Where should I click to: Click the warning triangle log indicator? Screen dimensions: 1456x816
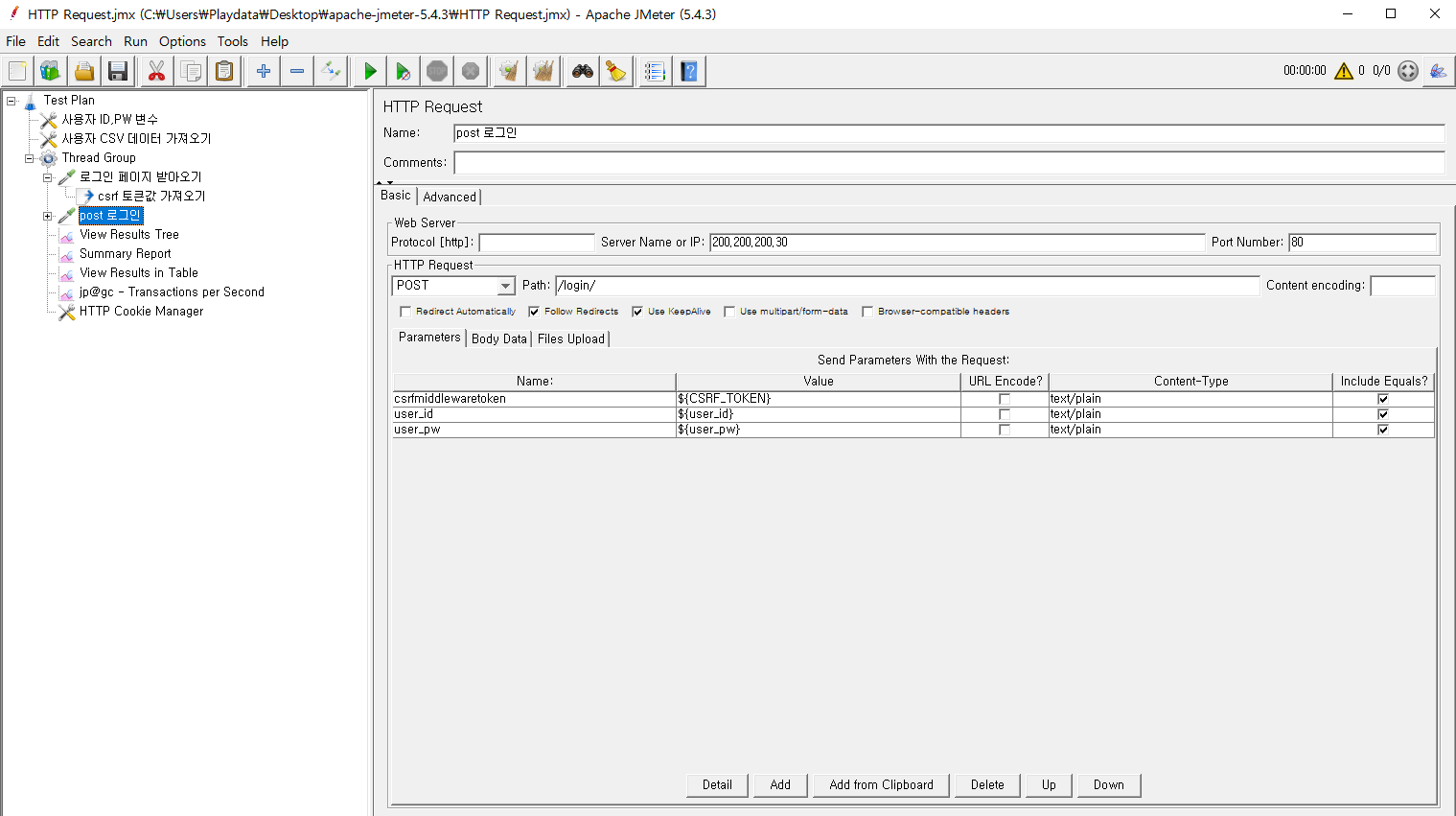(1344, 71)
